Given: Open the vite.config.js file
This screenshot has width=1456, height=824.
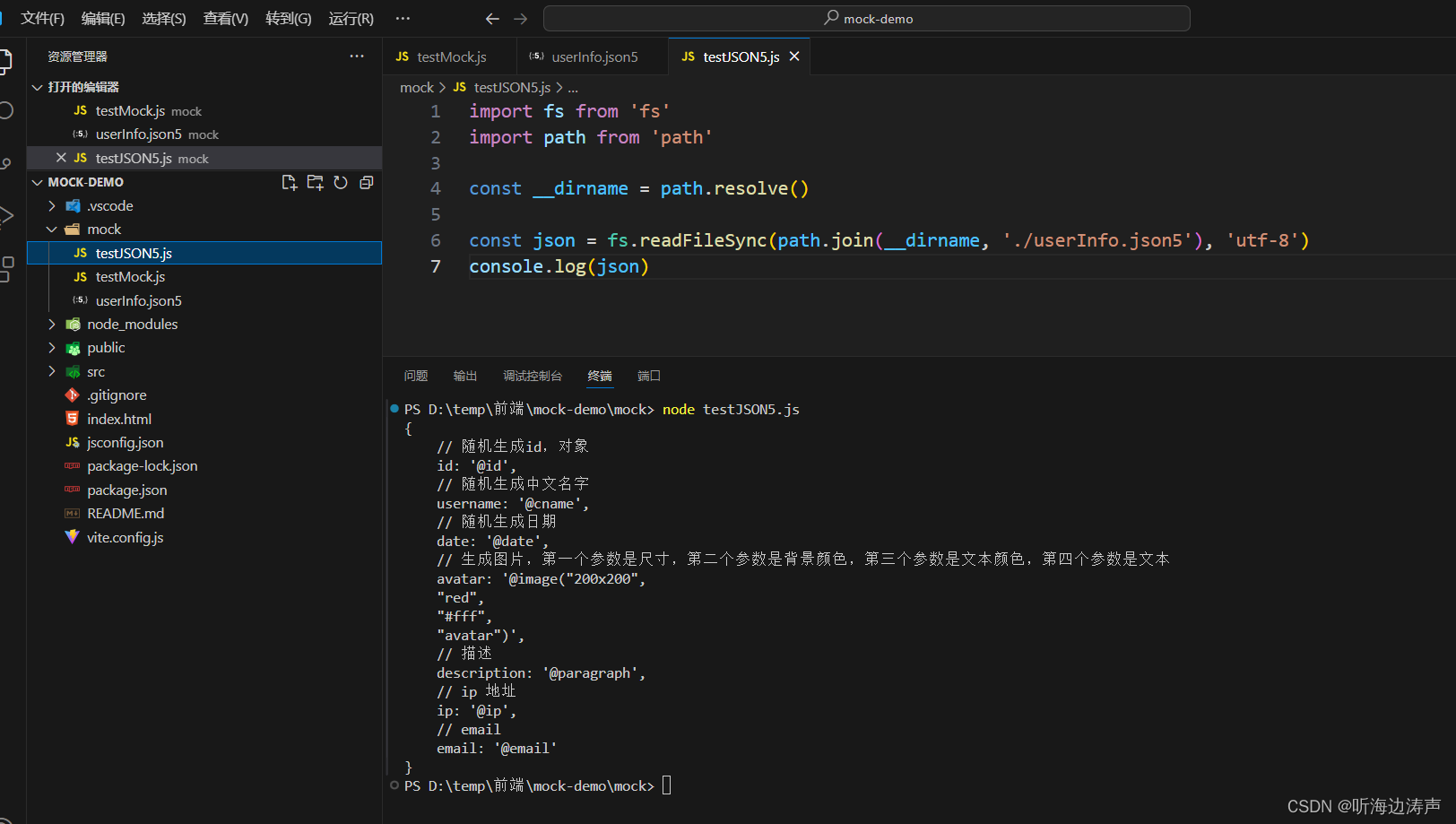Looking at the screenshot, I should (125, 537).
